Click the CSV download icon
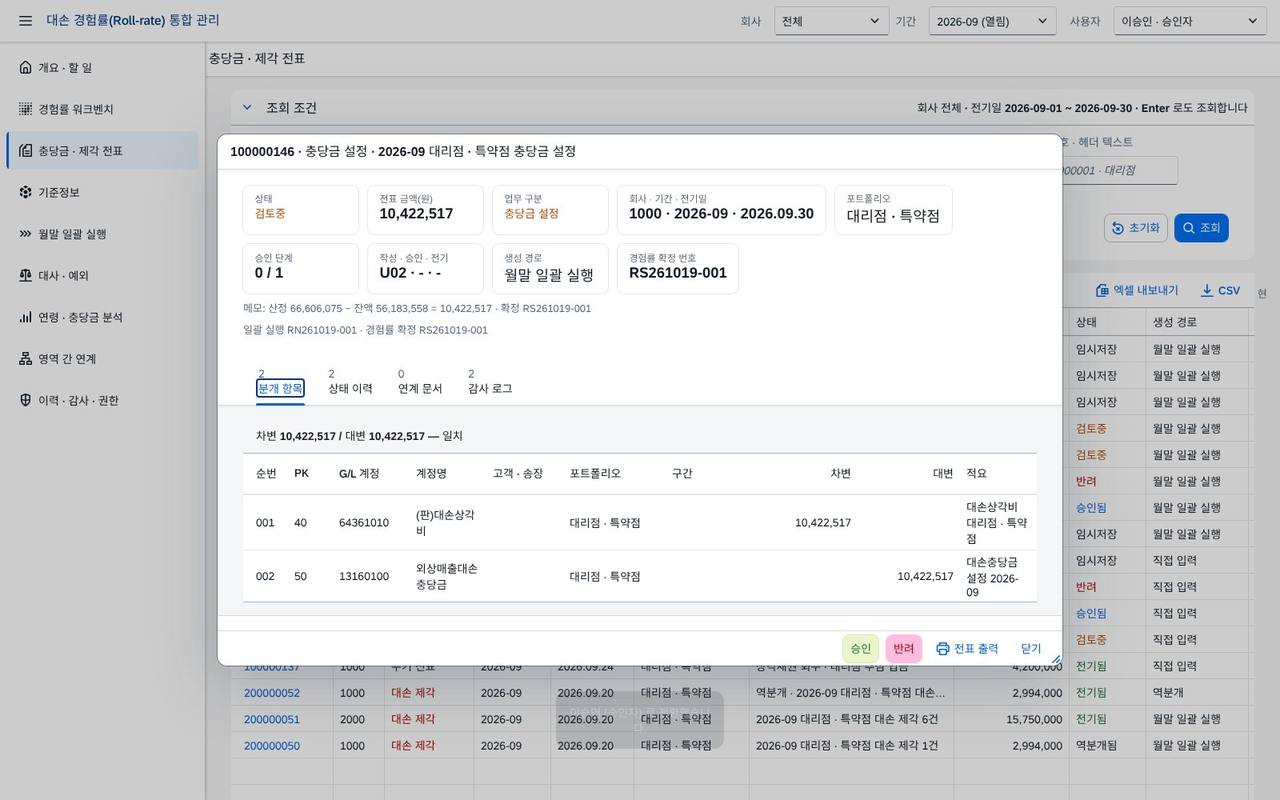The height and width of the screenshot is (800, 1280). 1207,290
